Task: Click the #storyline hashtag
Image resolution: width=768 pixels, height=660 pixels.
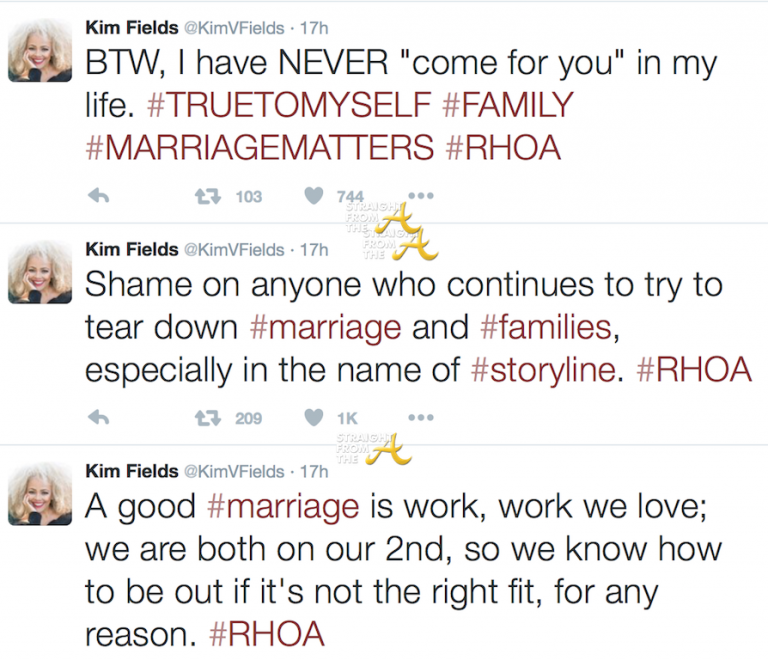Action: [x=543, y=369]
